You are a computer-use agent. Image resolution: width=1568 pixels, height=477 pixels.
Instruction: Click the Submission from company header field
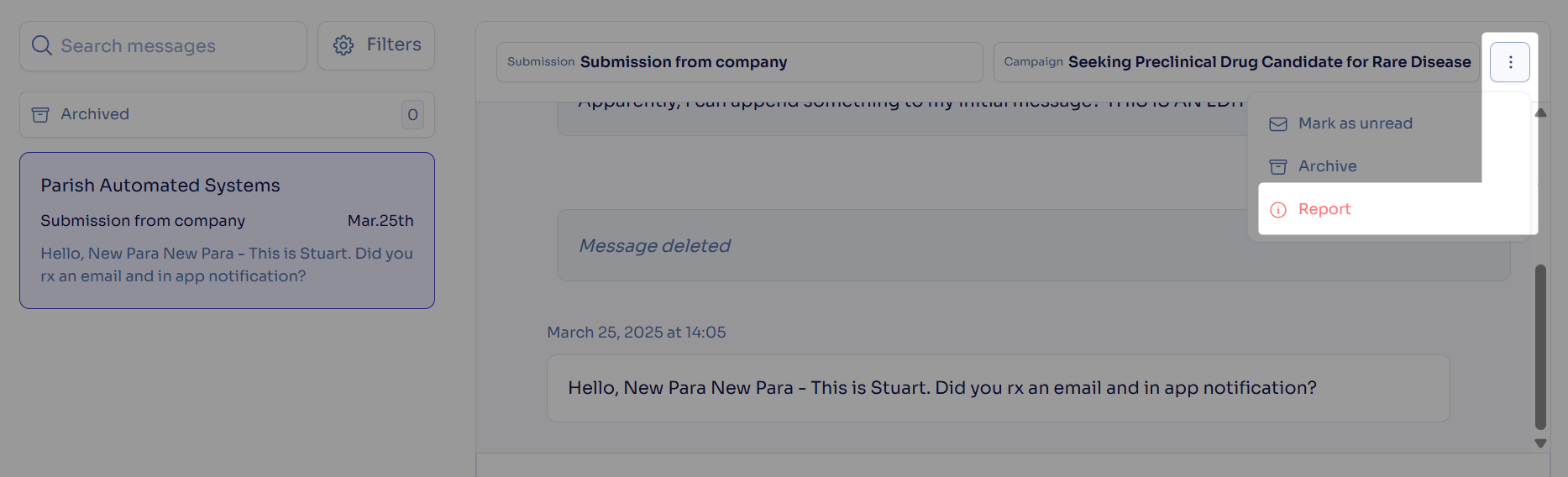739,62
